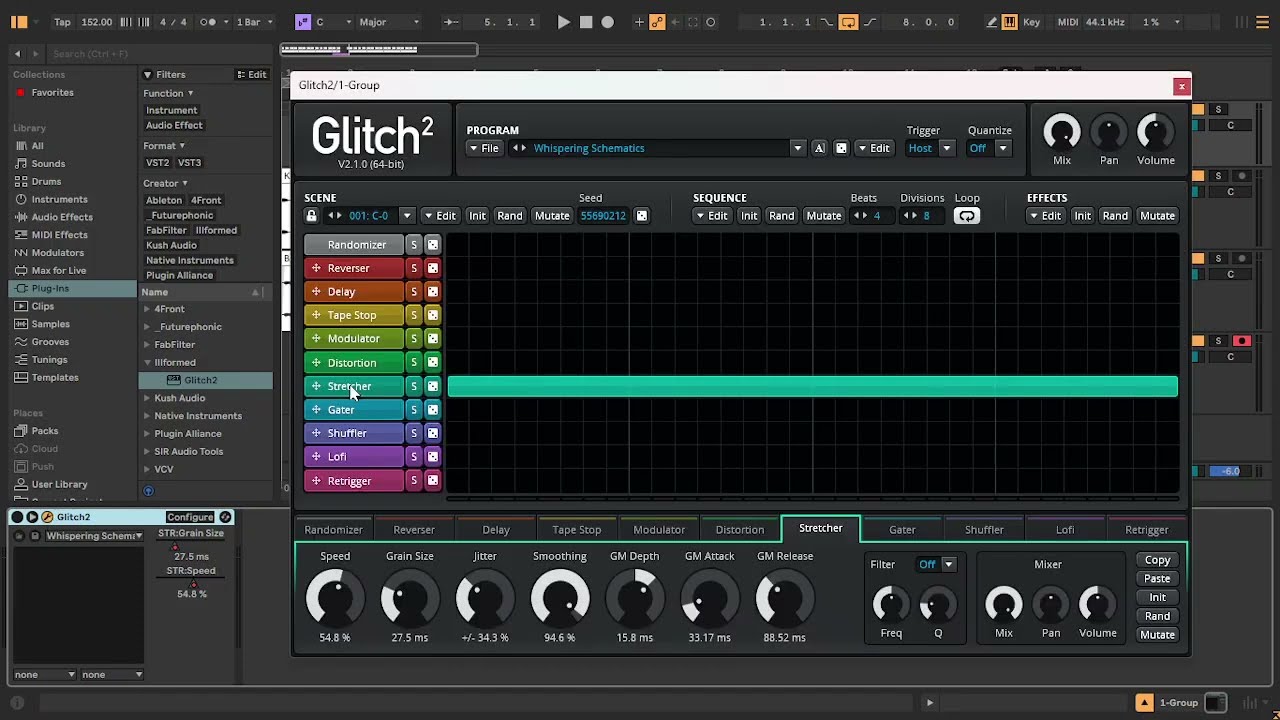The image size is (1280, 720).
Task: Open the scene 001: C-0 dropdown
Action: 406,216
